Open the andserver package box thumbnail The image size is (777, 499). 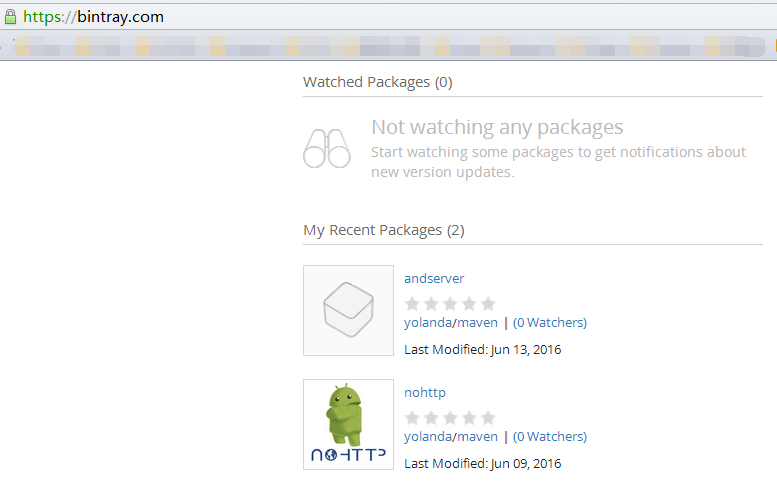pos(348,310)
